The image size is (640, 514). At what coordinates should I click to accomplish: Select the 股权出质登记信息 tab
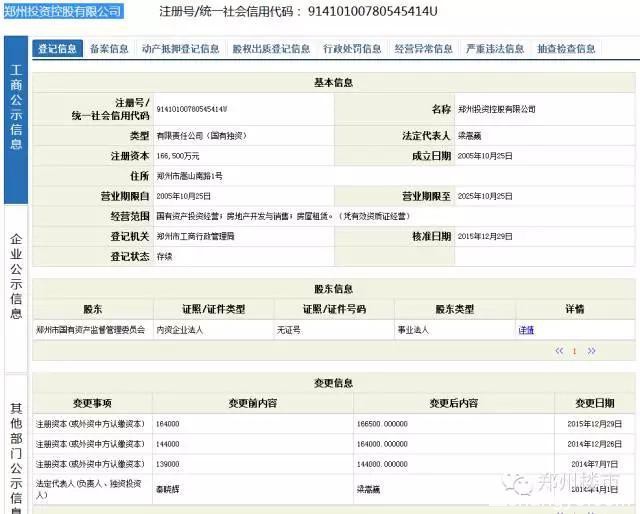271,49
